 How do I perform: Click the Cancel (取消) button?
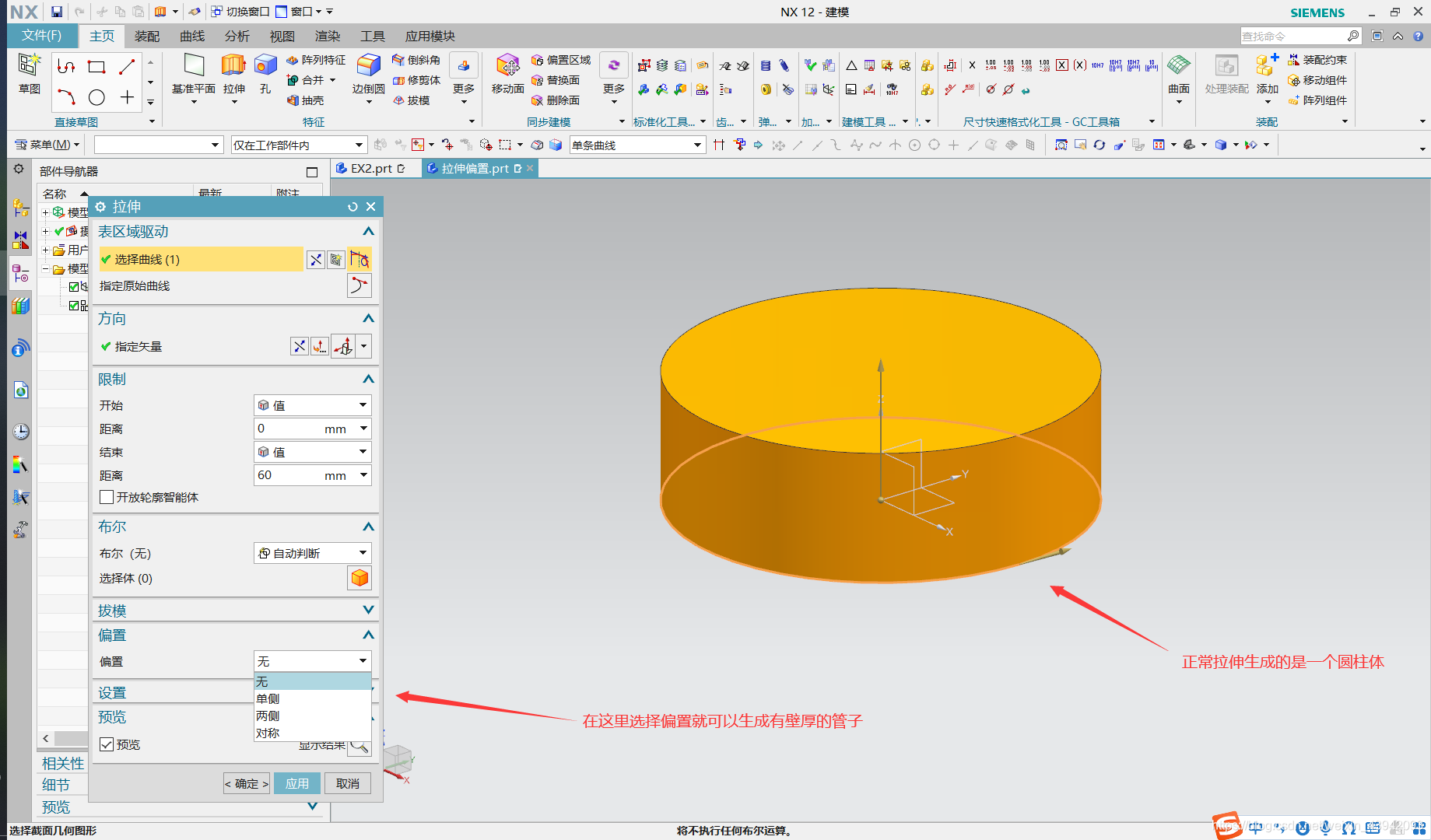pos(348,783)
